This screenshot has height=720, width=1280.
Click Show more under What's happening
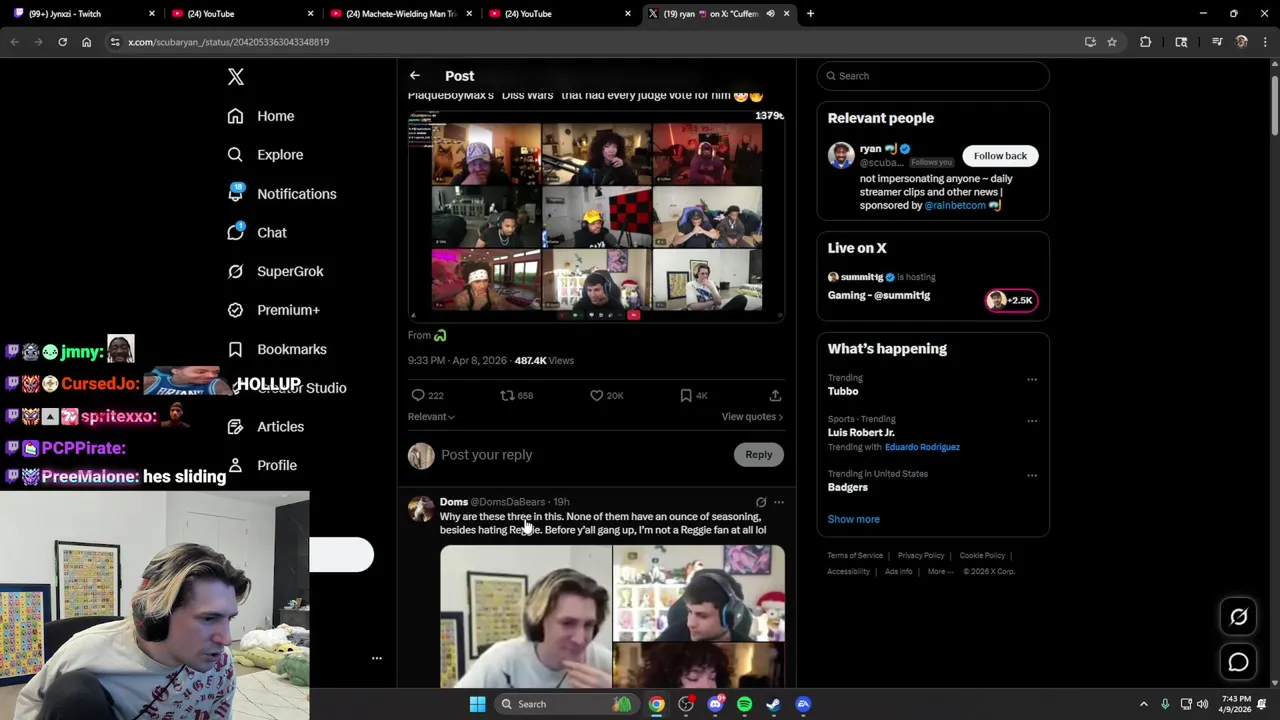click(853, 519)
